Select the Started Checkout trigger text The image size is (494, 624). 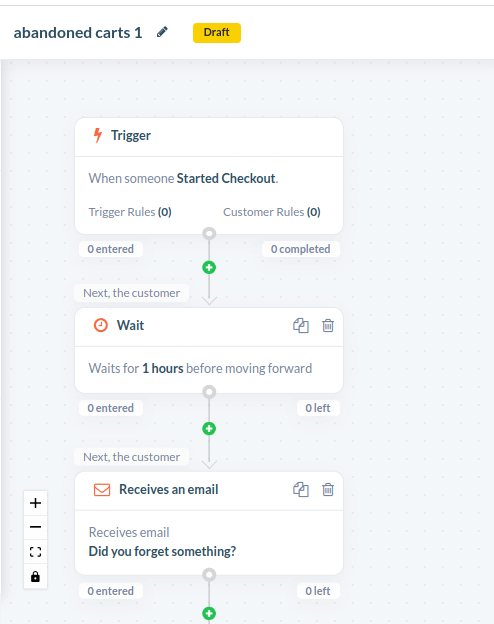pyautogui.click(x=226, y=179)
